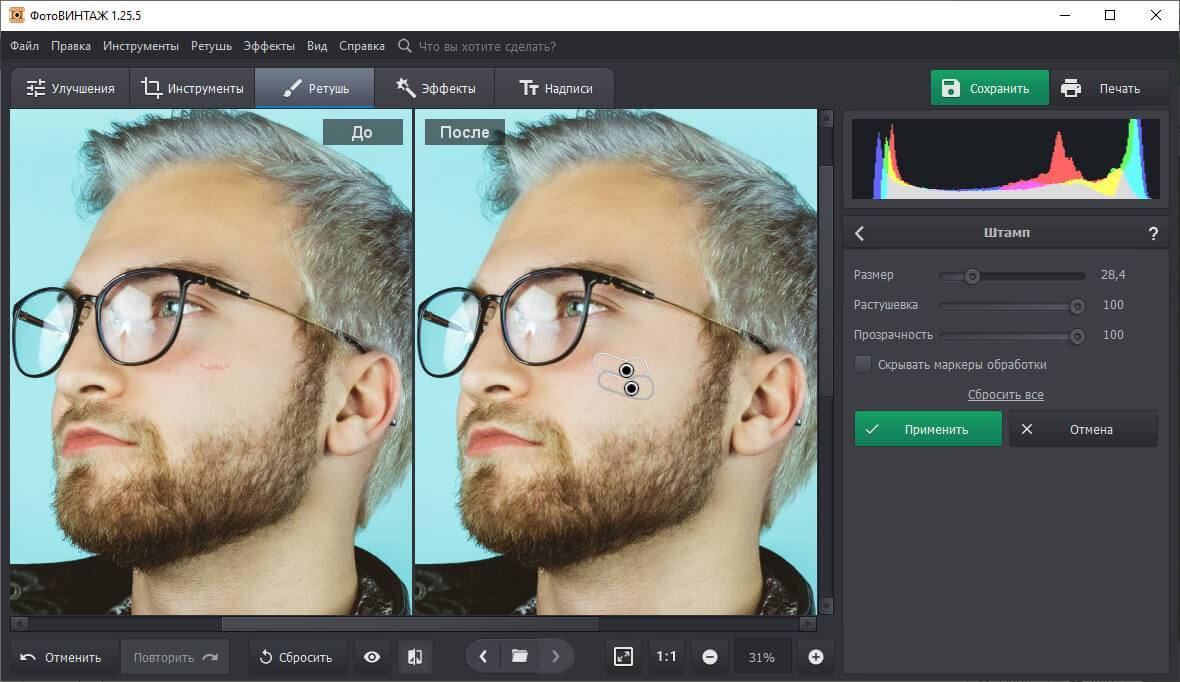1180x682 pixels.
Task: Open the help question mark in Штамп panel
Action: [1153, 233]
